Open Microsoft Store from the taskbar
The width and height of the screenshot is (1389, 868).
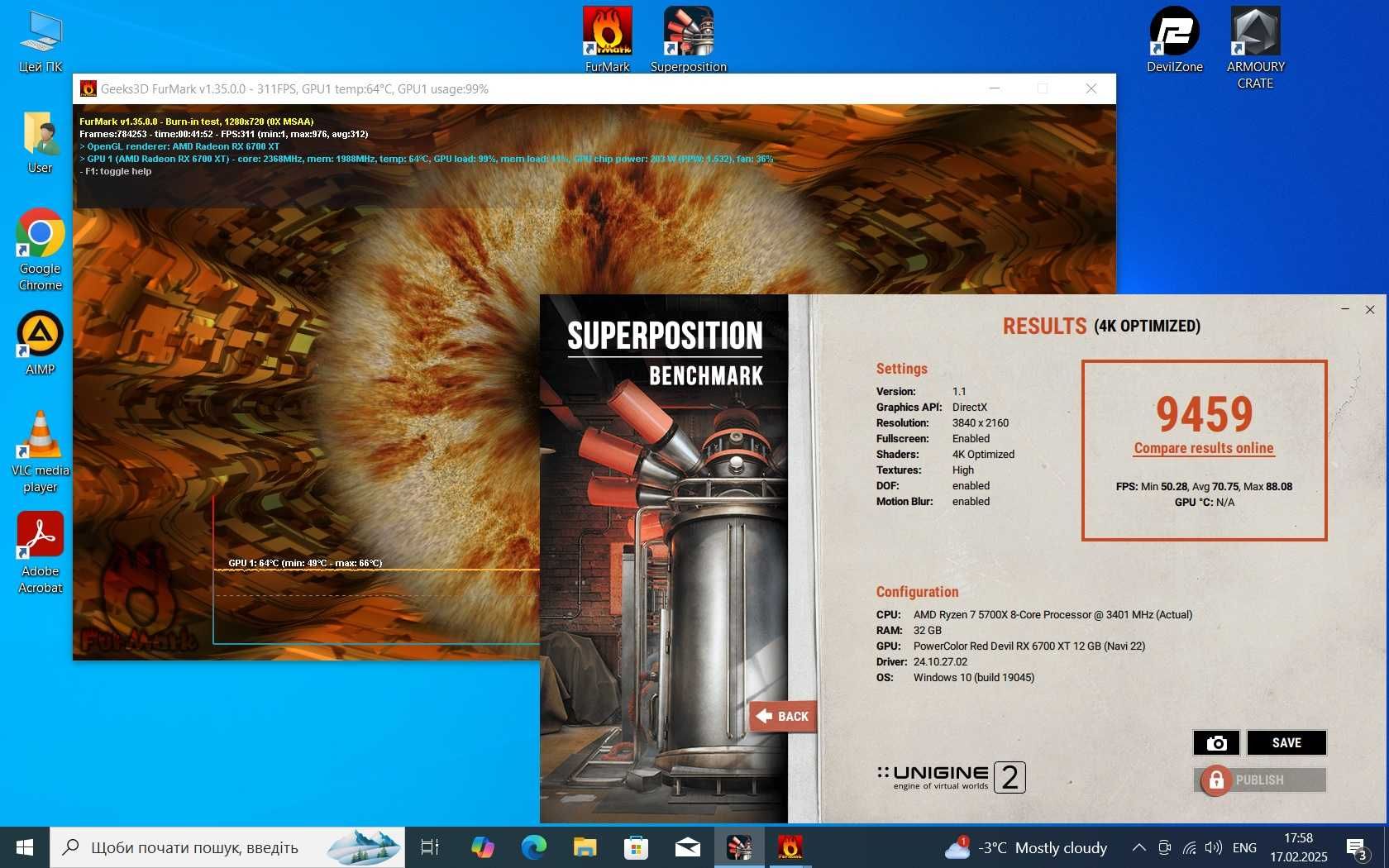click(636, 847)
